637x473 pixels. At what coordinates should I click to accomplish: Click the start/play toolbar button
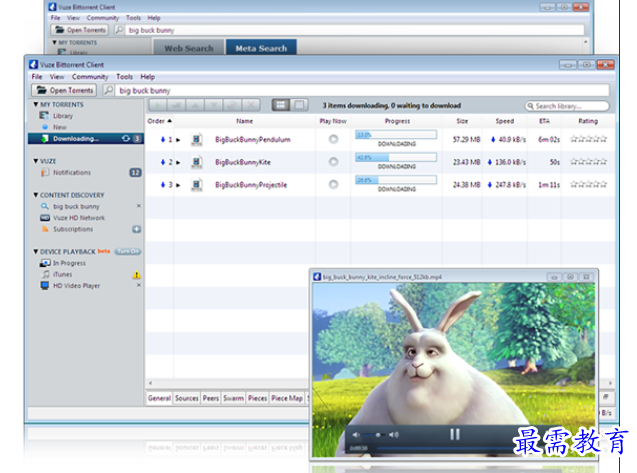pyautogui.click(x=158, y=106)
